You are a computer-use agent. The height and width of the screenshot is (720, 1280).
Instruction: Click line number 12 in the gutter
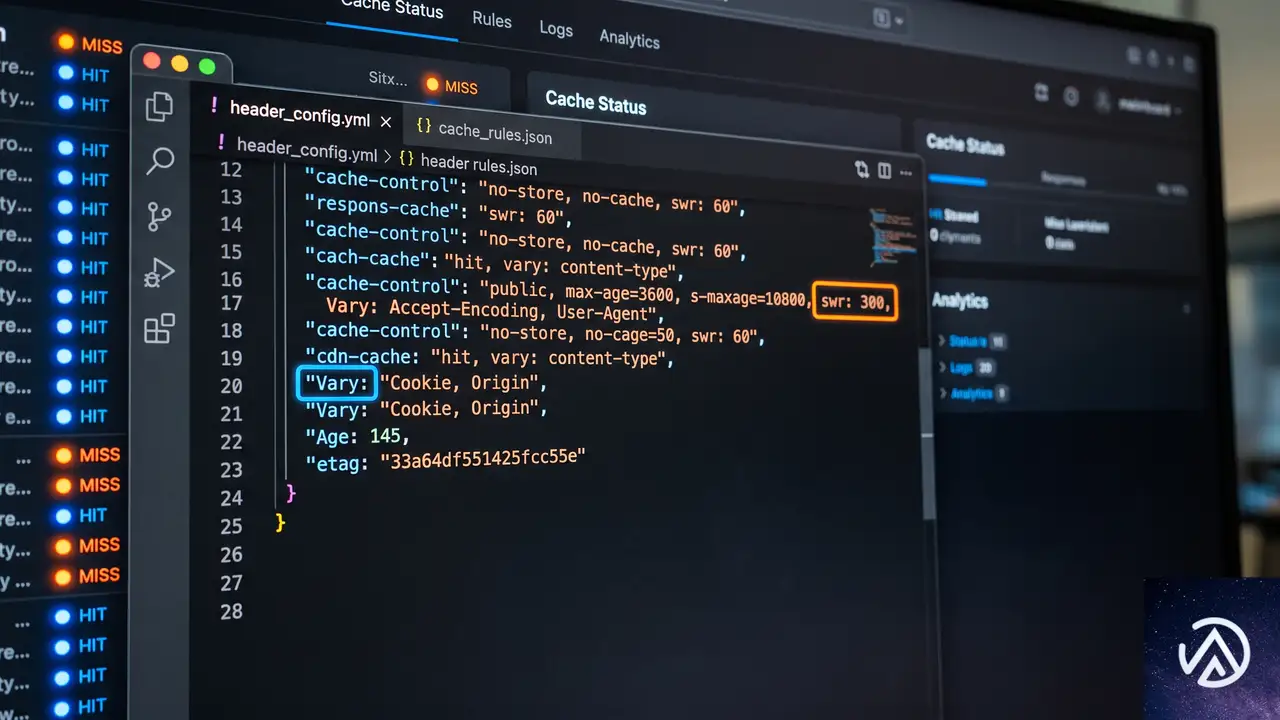(x=230, y=169)
